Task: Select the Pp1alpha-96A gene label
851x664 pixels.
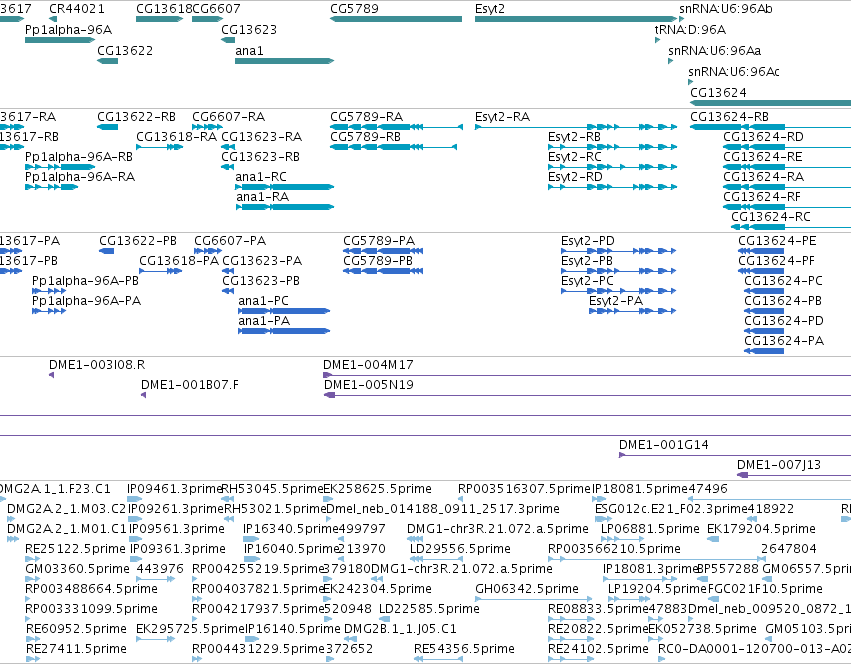Action: click(x=68, y=30)
